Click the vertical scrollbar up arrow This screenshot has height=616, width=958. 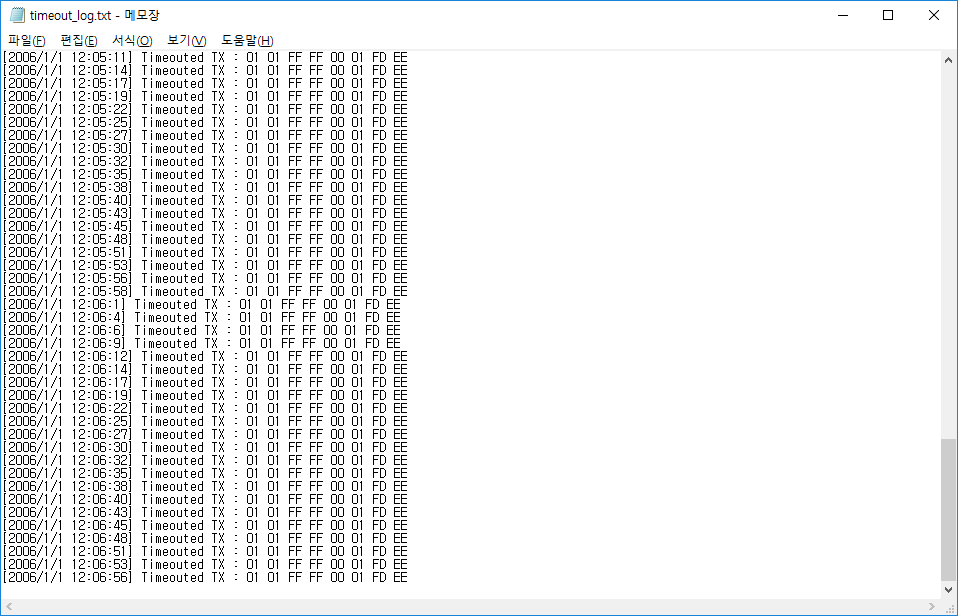pos(949,60)
